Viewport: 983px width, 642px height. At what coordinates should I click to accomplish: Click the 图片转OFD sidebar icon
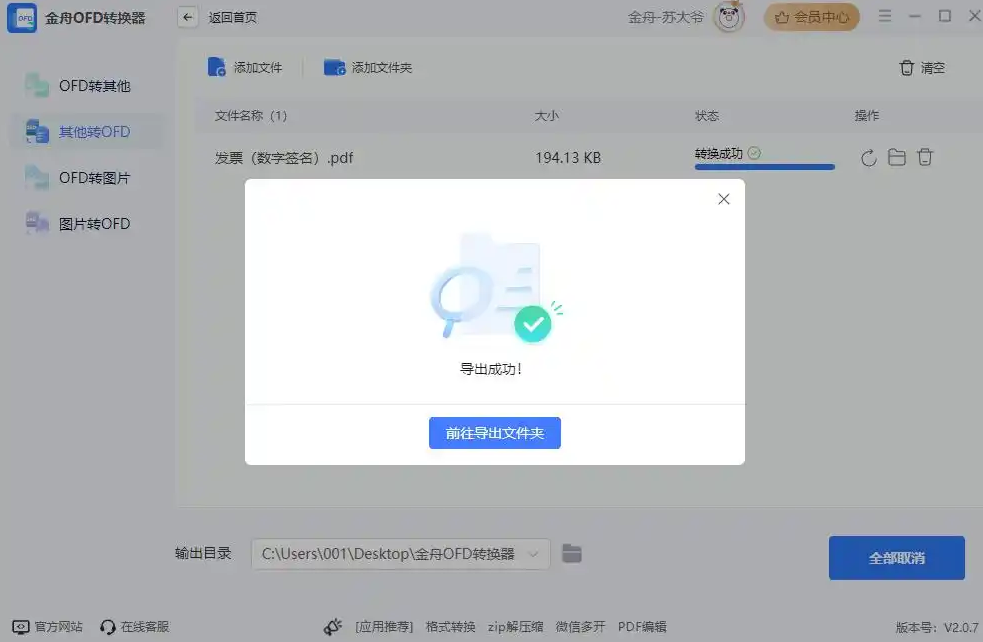coord(36,223)
